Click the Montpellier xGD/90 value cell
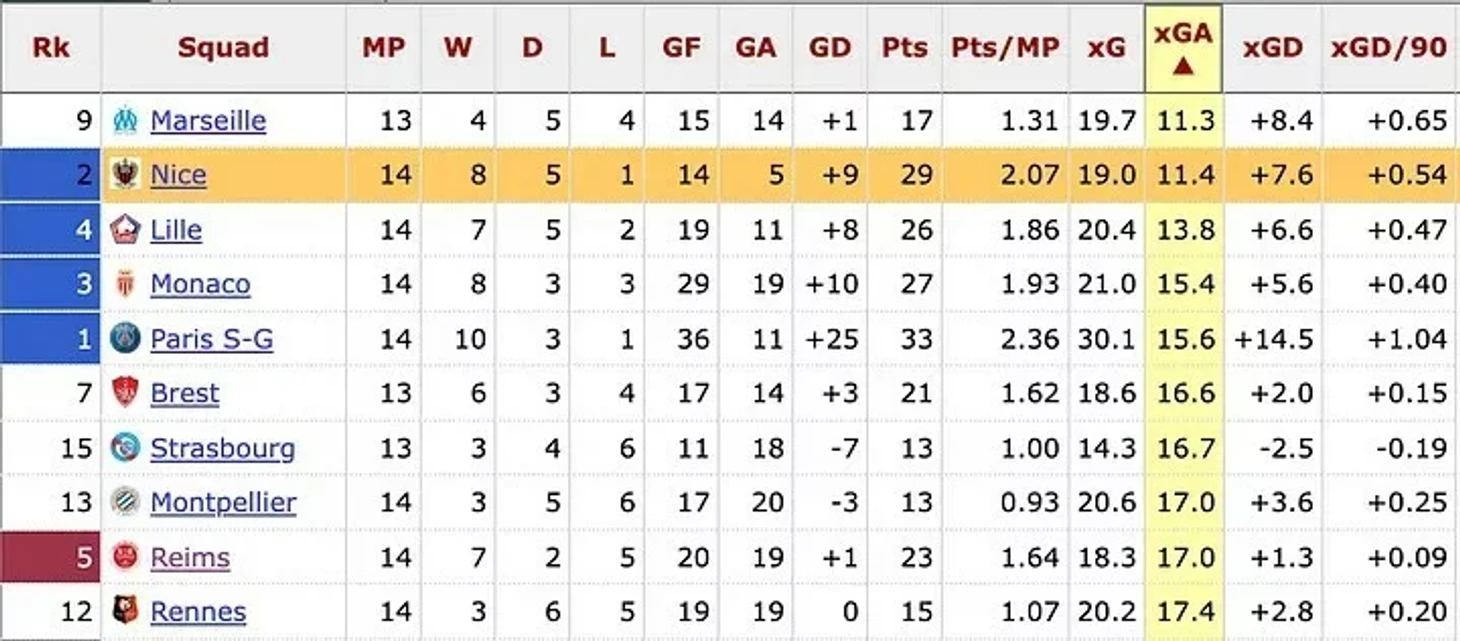The image size is (1460, 641). pos(1390,502)
